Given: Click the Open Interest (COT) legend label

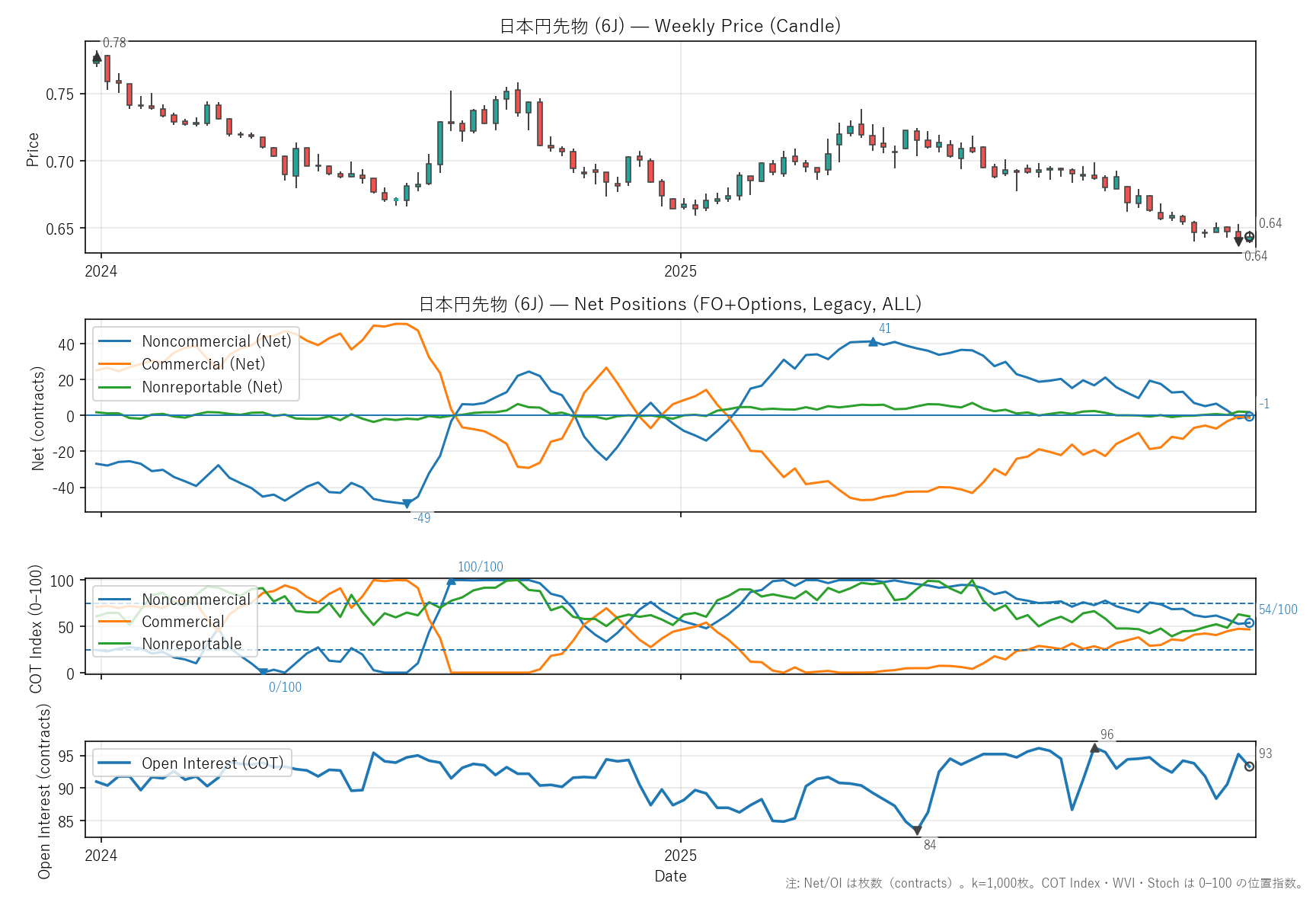Looking at the screenshot, I should [x=212, y=763].
